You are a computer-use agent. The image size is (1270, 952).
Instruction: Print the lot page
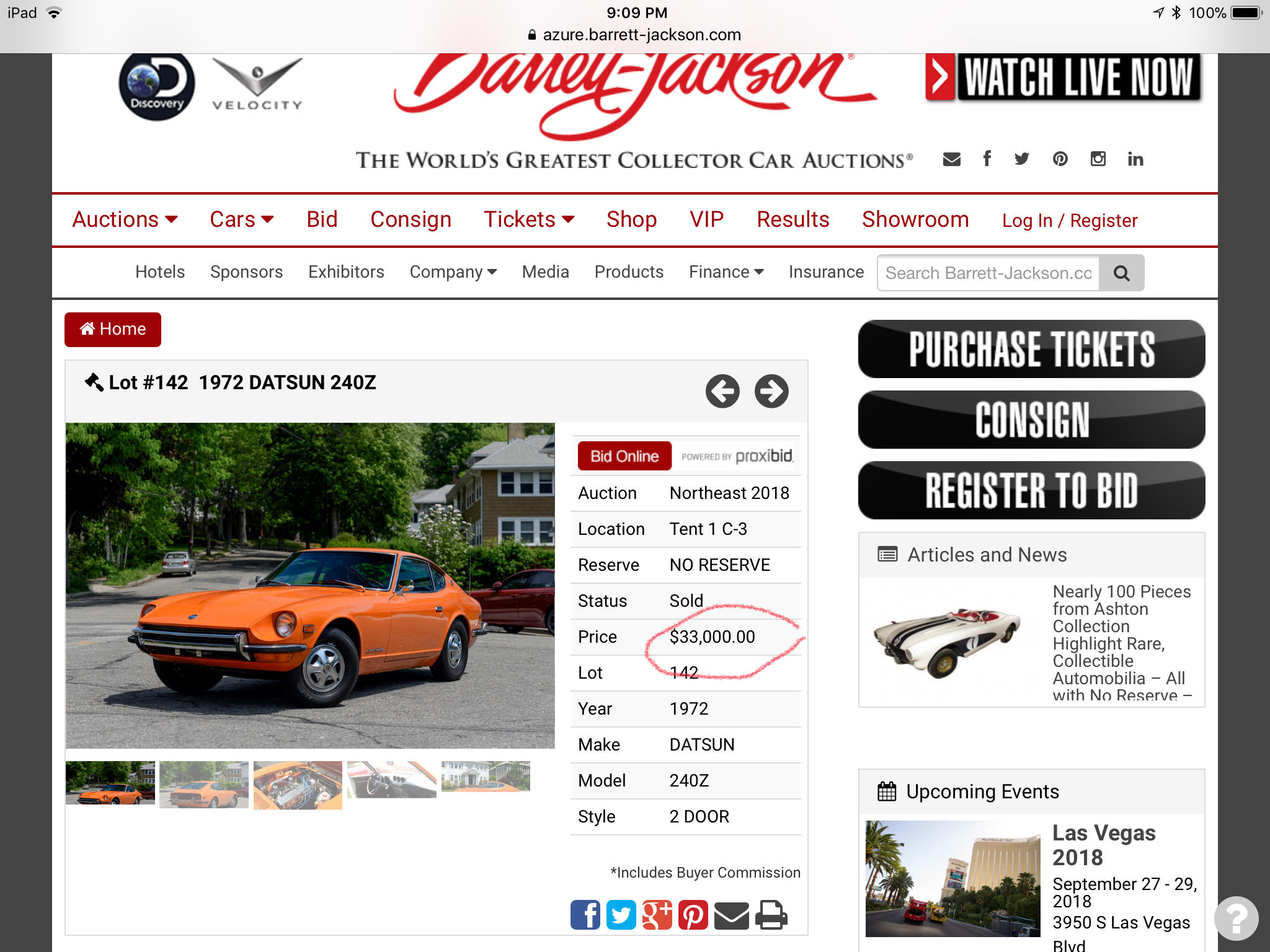(771, 915)
